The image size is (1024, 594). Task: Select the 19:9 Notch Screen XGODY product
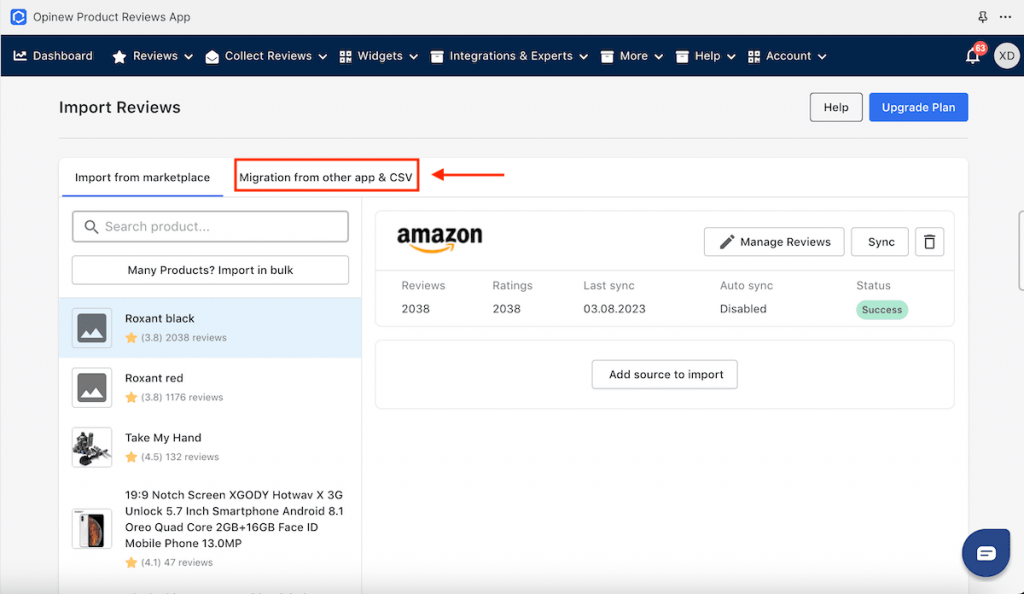[x=210, y=528]
